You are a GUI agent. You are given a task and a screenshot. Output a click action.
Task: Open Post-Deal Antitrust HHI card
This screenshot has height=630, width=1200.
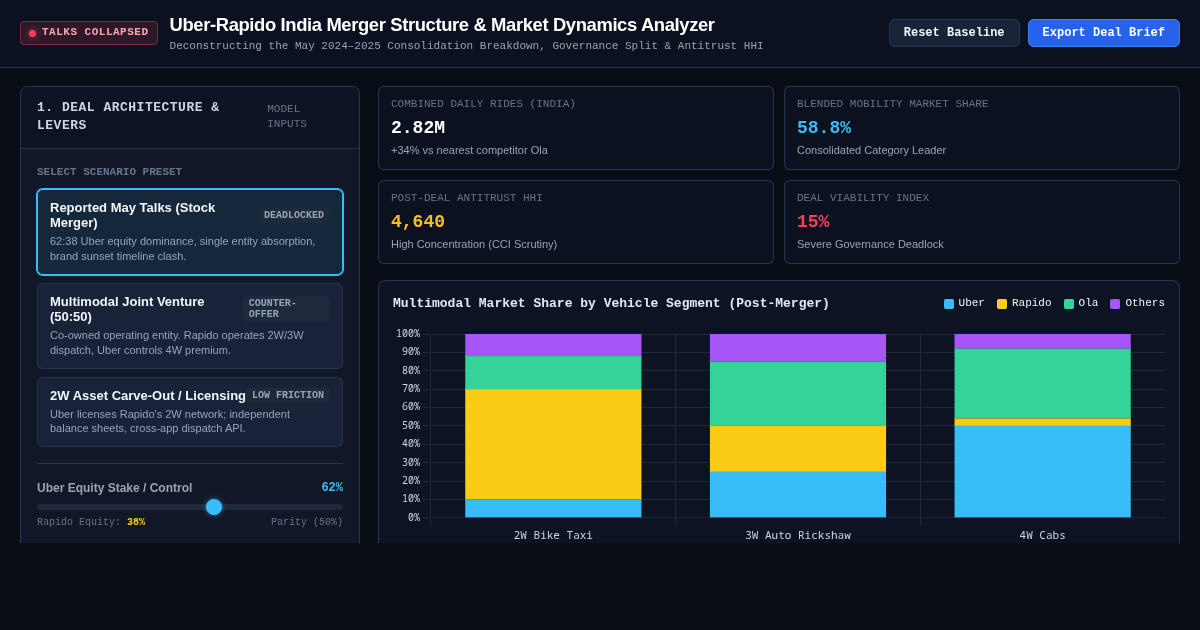pos(576,222)
